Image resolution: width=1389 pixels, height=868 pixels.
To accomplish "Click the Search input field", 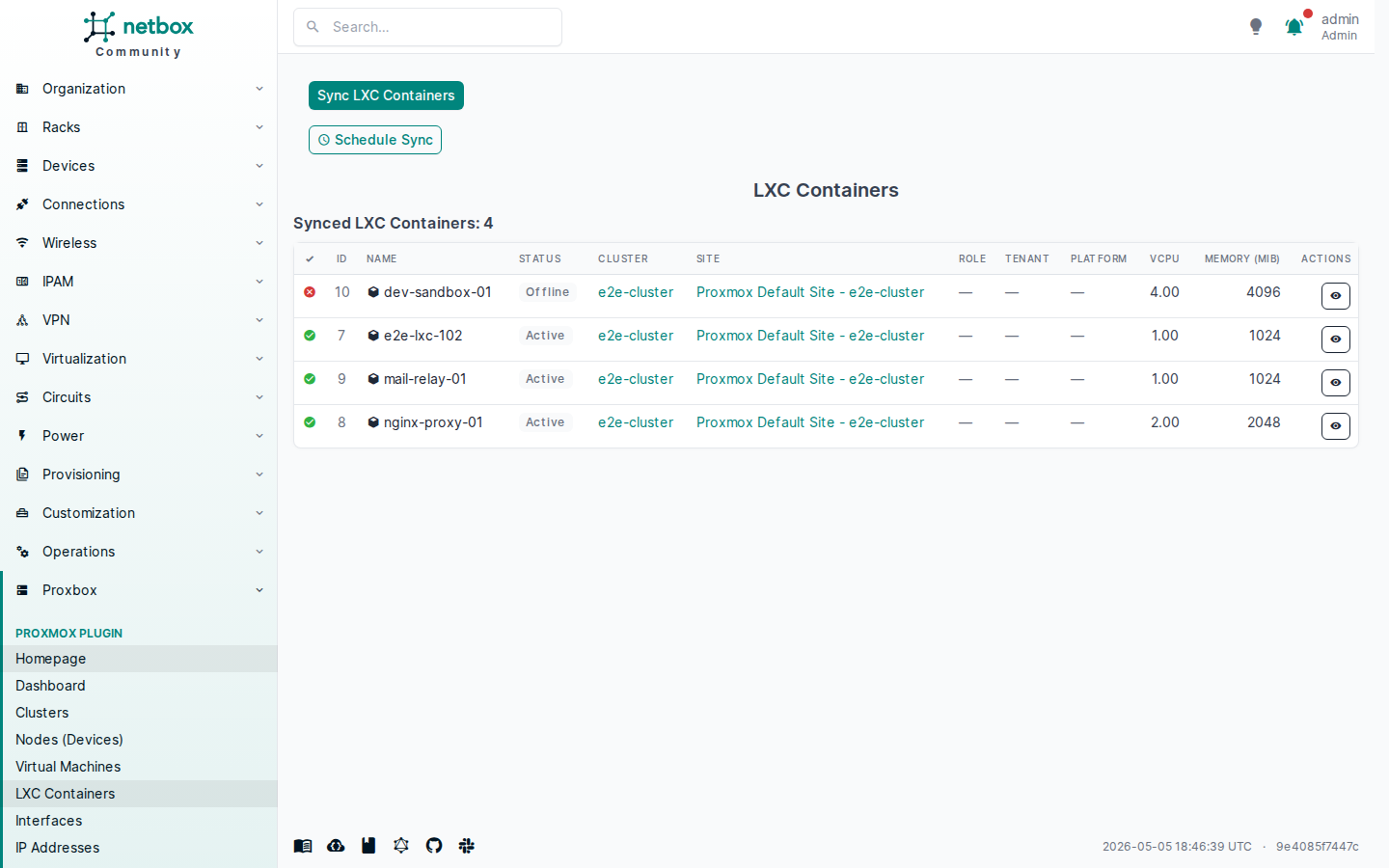I will pyautogui.click(x=427, y=27).
